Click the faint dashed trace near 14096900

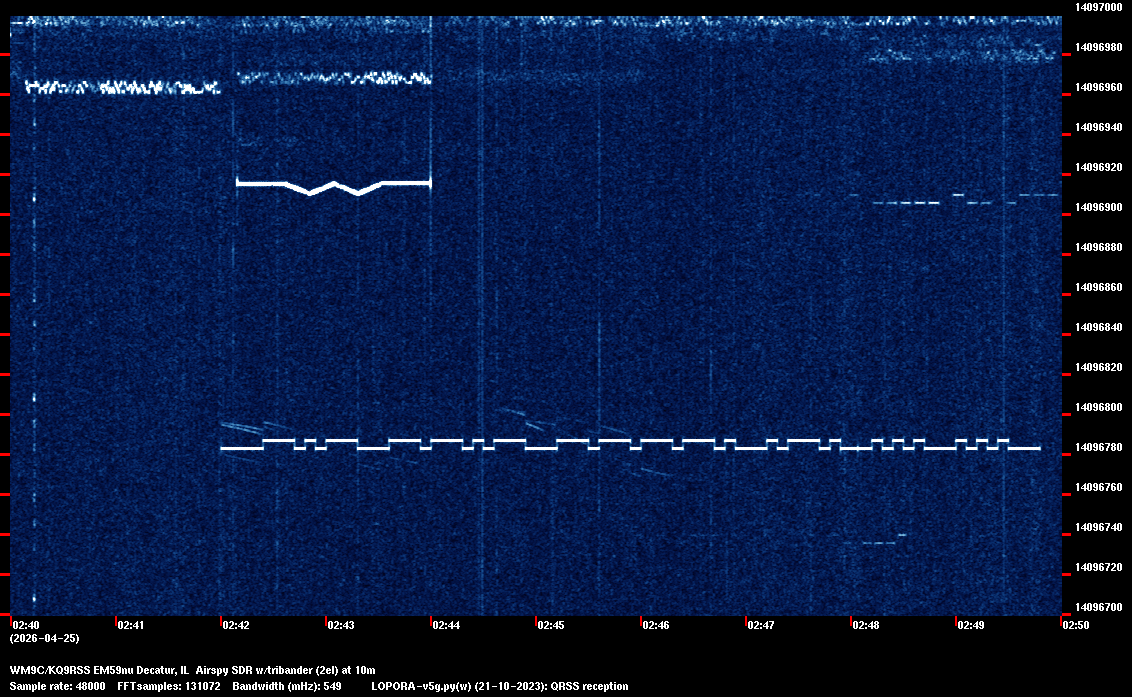coord(905,203)
